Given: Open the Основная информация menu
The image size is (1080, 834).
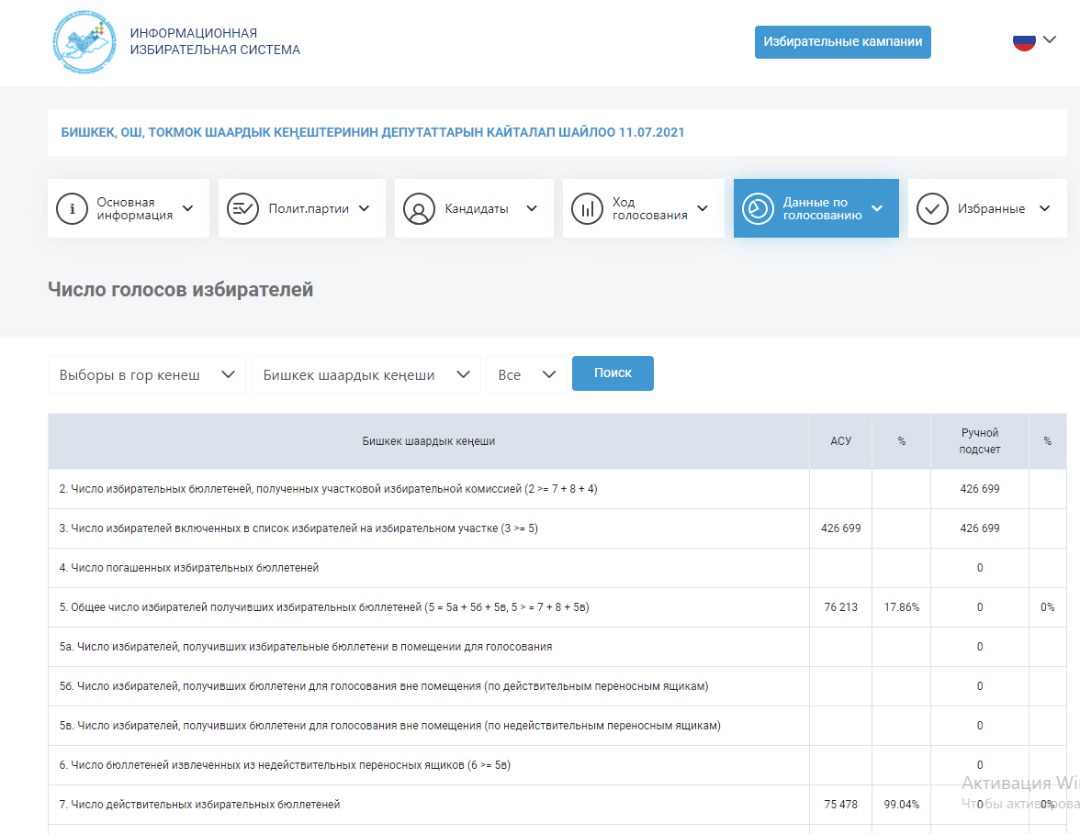Looking at the screenshot, I should [x=128, y=209].
